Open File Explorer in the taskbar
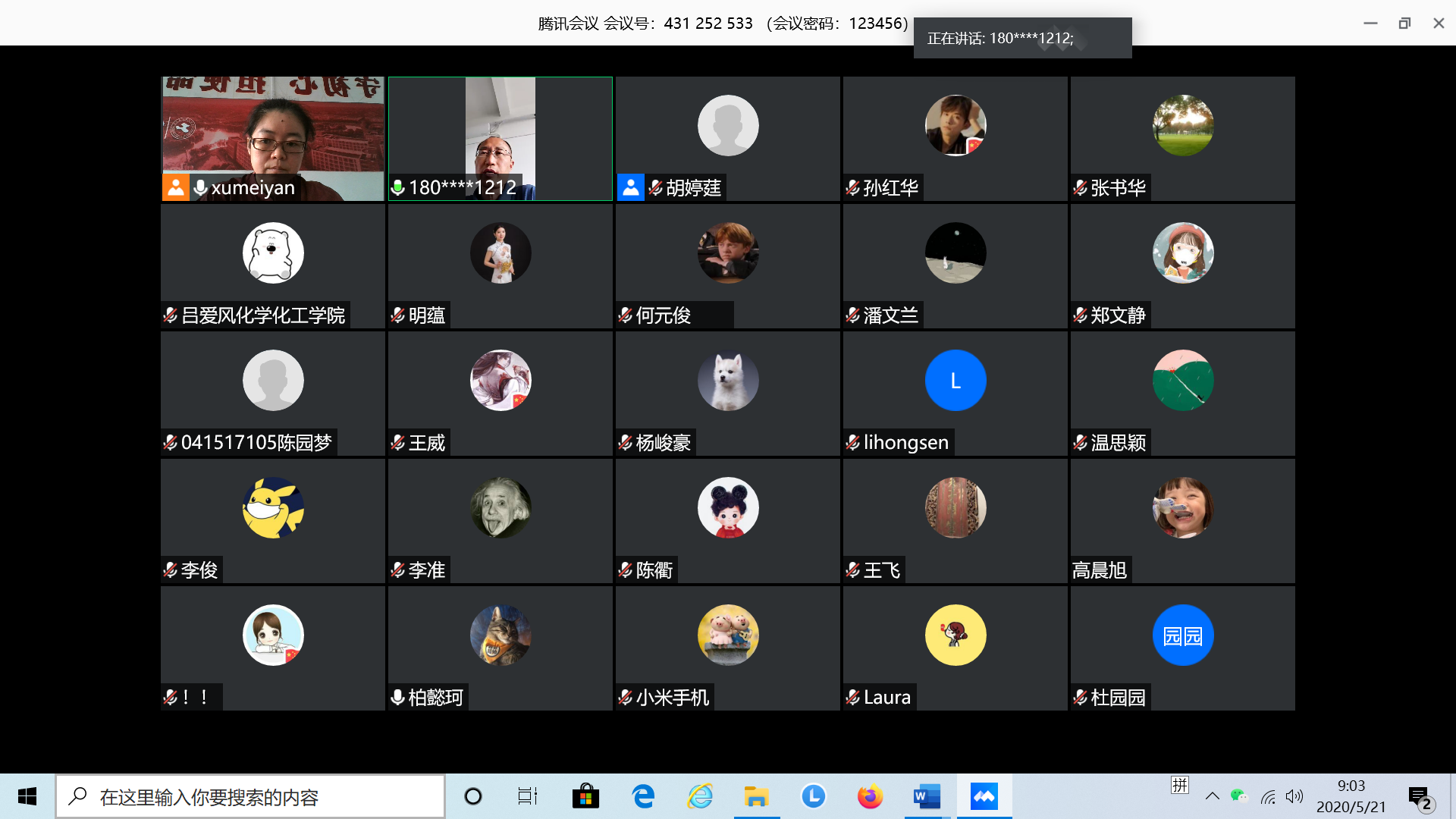Viewport: 1456px width, 819px height. (756, 796)
